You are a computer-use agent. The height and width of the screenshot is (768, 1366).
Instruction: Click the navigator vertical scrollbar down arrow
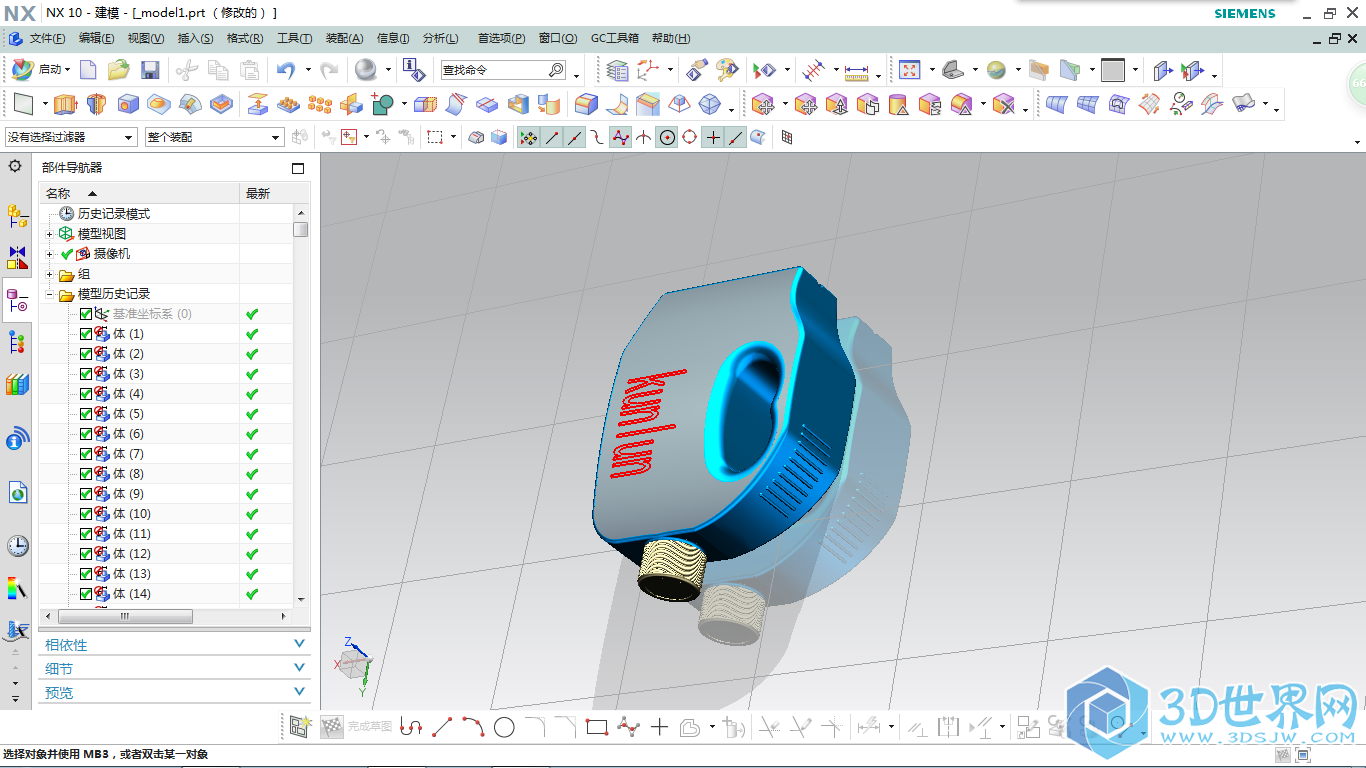pyautogui.click(x=301, y=599)
